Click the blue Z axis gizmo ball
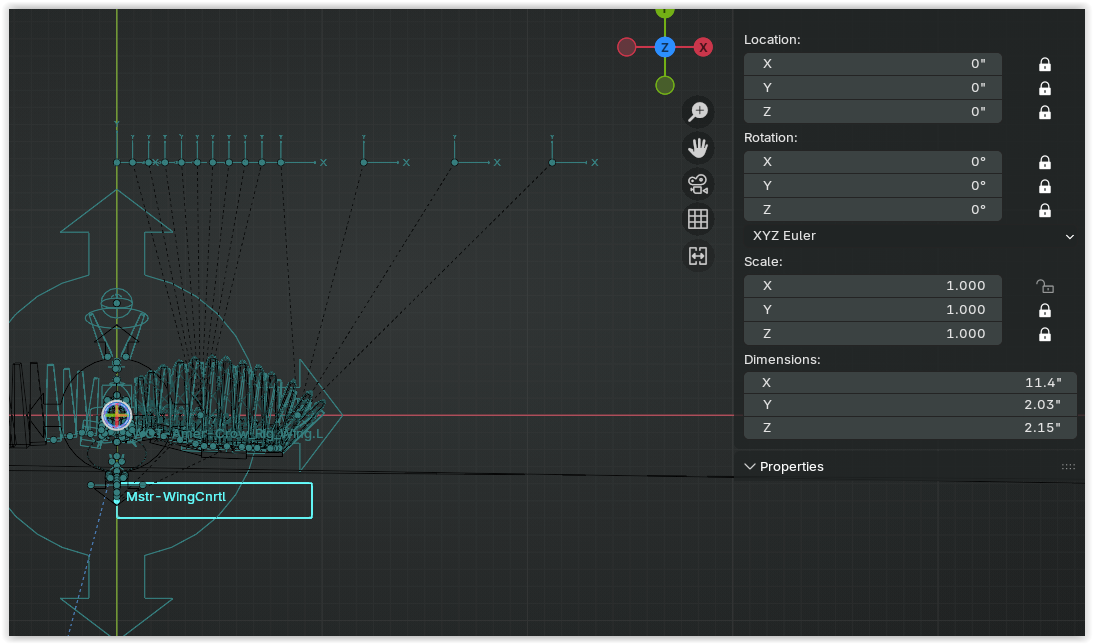Image resolution: width=1093 pixels, height=644 pixels. (x=665, y=47)
